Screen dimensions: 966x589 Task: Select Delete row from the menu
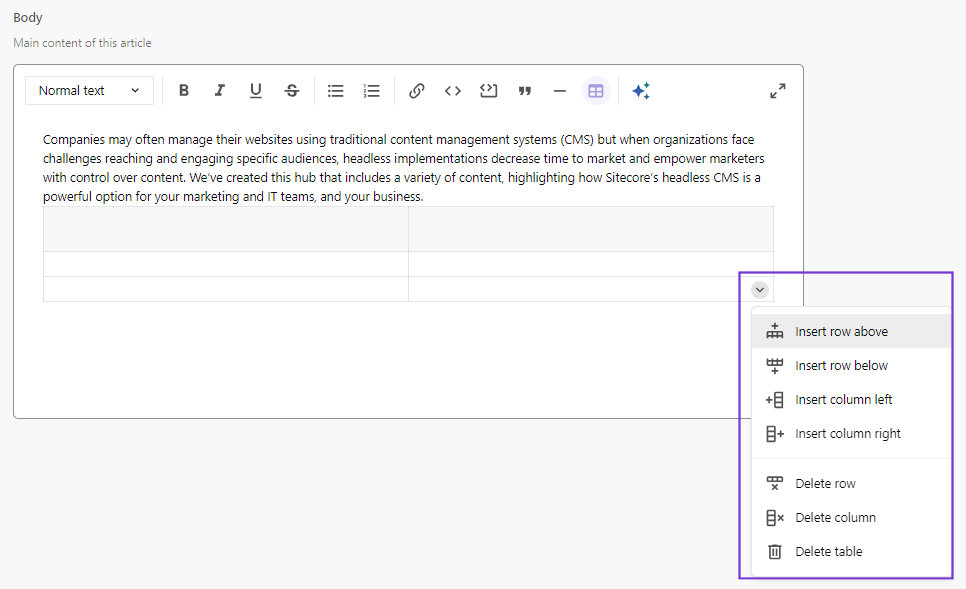[851, 483]
